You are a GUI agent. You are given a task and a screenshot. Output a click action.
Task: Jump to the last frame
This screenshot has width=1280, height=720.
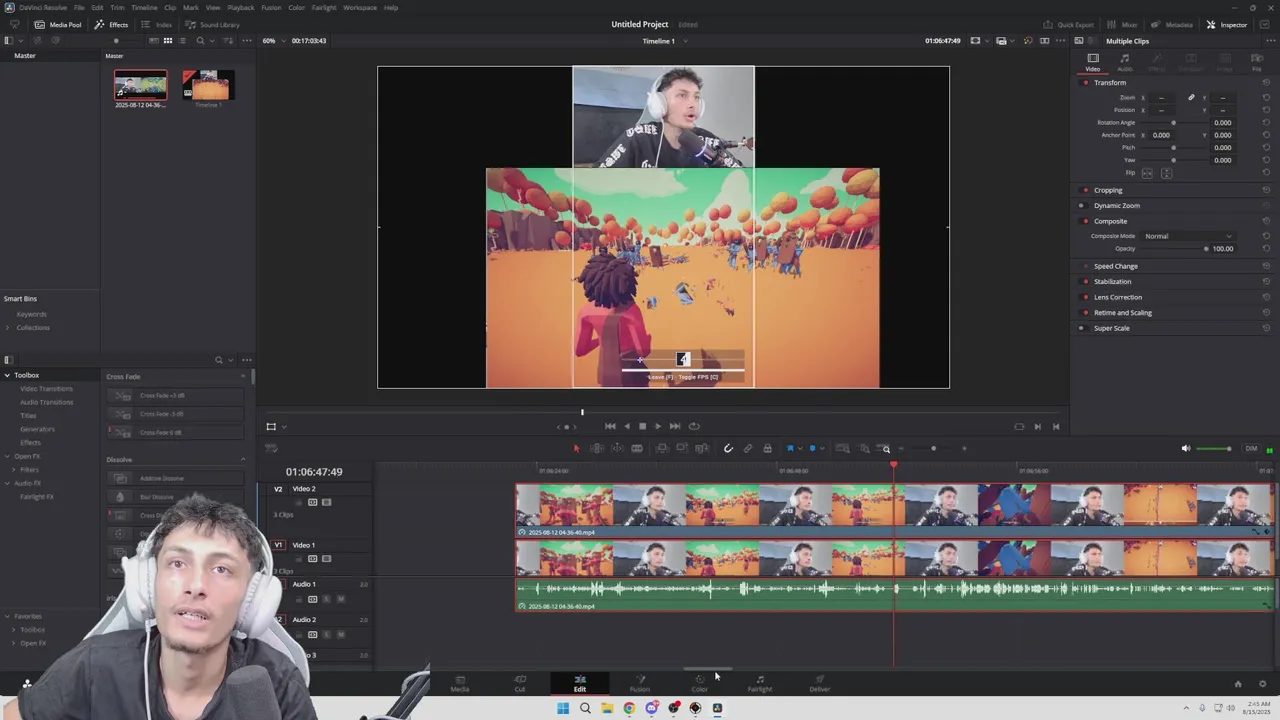coord(675,426)
